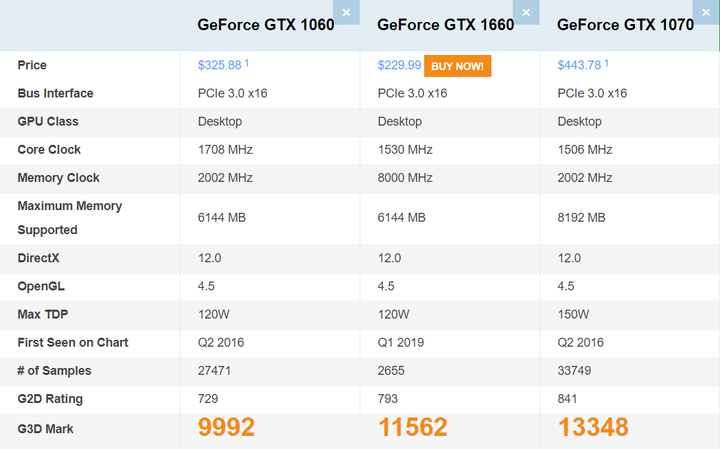
Task: Click the 8000 MHz Memory Clock value
Action: click(405, 178)
